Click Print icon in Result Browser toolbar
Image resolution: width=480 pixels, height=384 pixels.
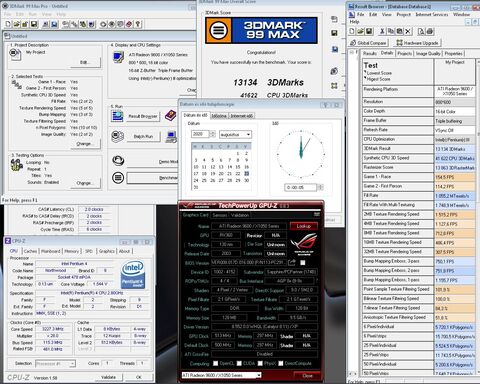click(x=430, y=31)
